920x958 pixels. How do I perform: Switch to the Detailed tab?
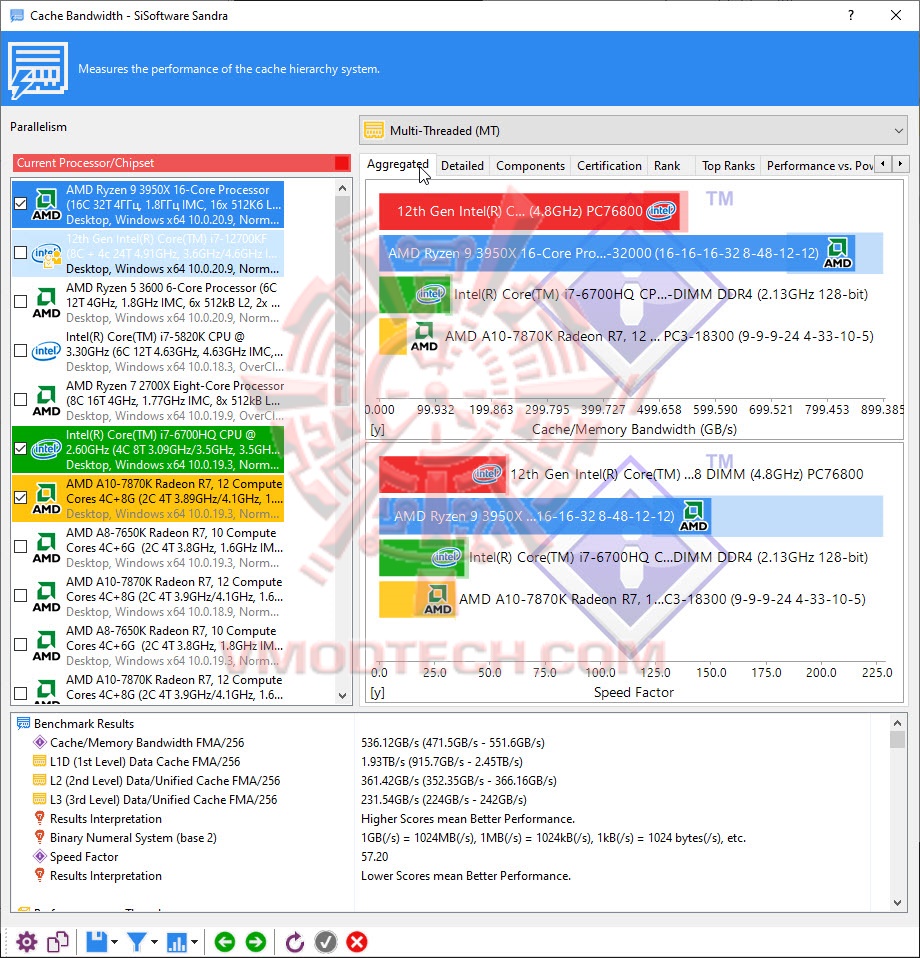462,166
